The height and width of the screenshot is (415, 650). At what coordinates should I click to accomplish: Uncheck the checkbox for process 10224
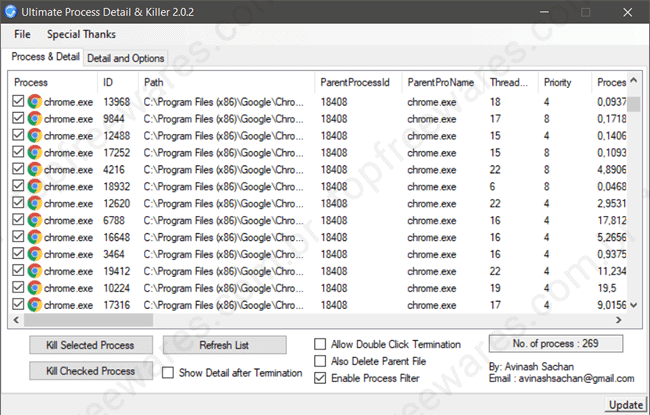click(18, 287)
